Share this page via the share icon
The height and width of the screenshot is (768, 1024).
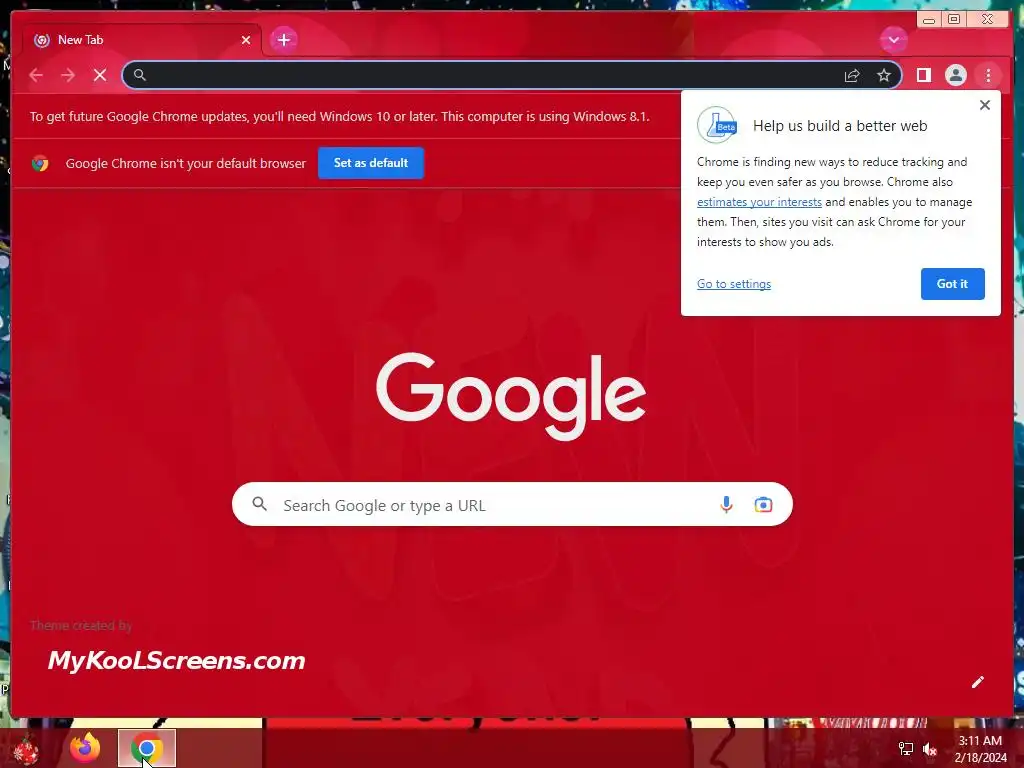852,76
